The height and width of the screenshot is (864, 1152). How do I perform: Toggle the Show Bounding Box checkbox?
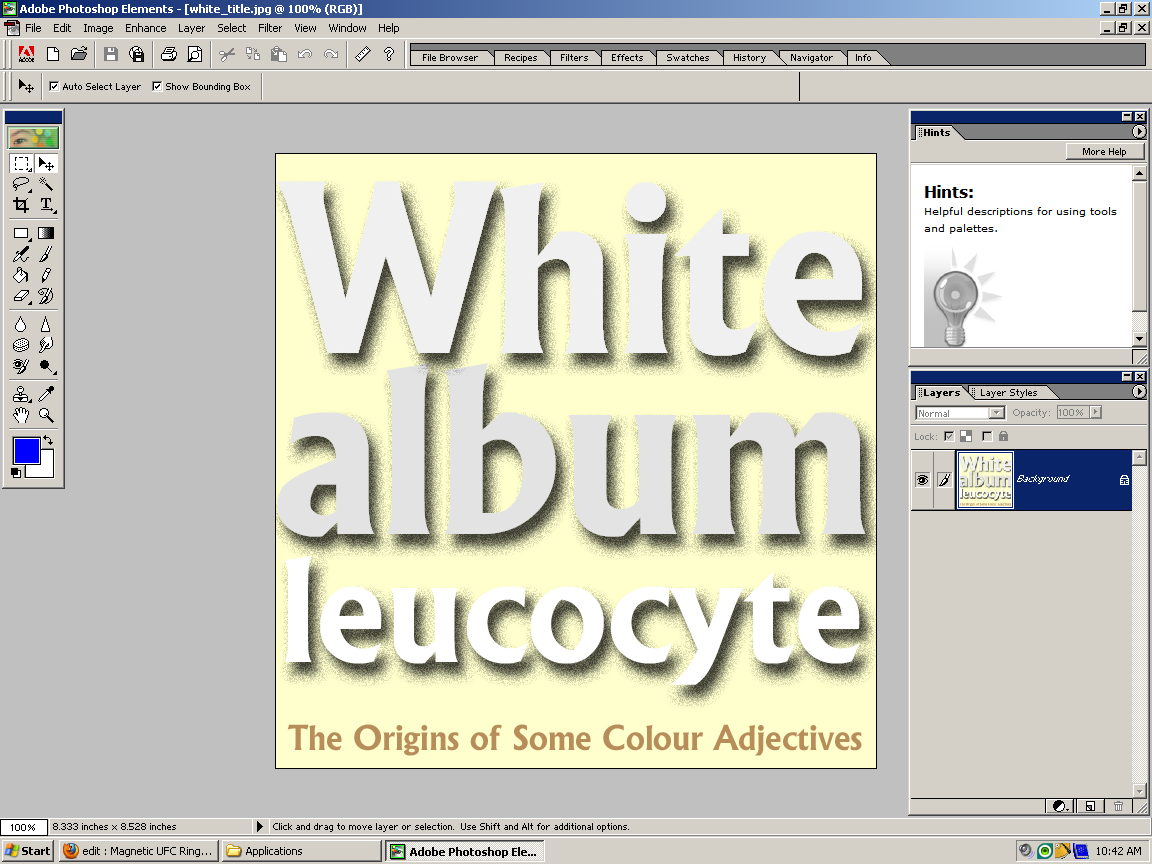coord(156,87)
